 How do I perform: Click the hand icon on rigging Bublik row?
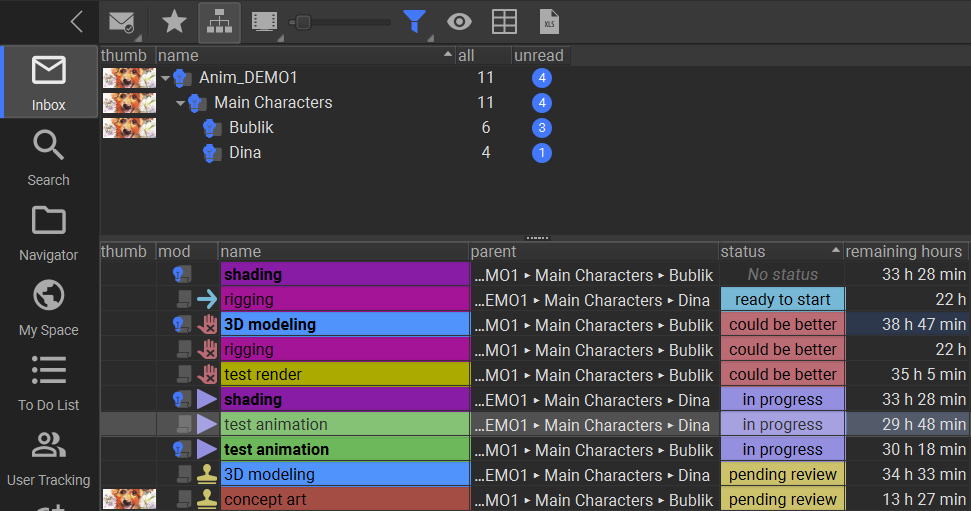(207, 349)
